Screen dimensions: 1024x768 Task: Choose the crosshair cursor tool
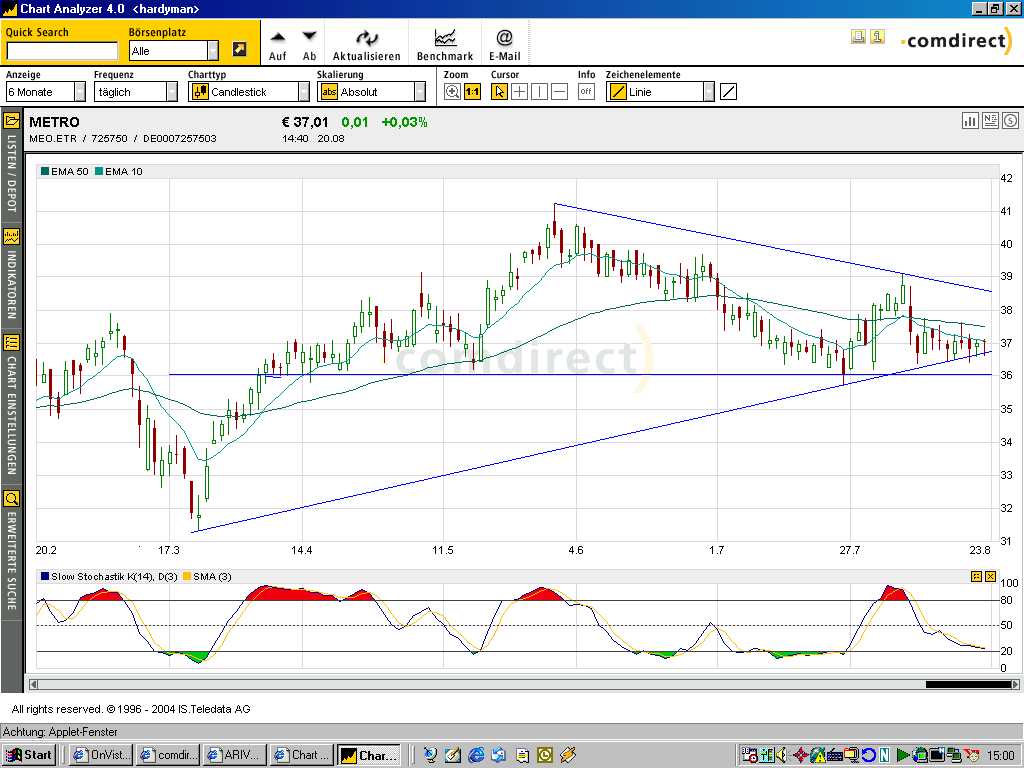pyautogui.click(x=519, y=92)
